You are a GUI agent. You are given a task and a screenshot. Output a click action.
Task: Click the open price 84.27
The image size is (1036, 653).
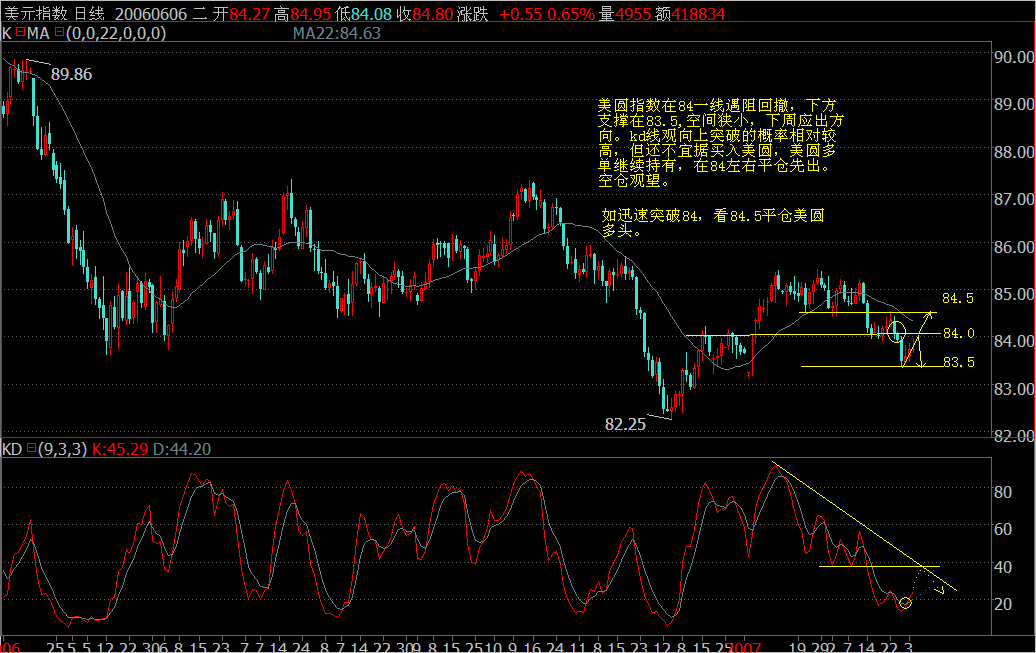(250, 13)
